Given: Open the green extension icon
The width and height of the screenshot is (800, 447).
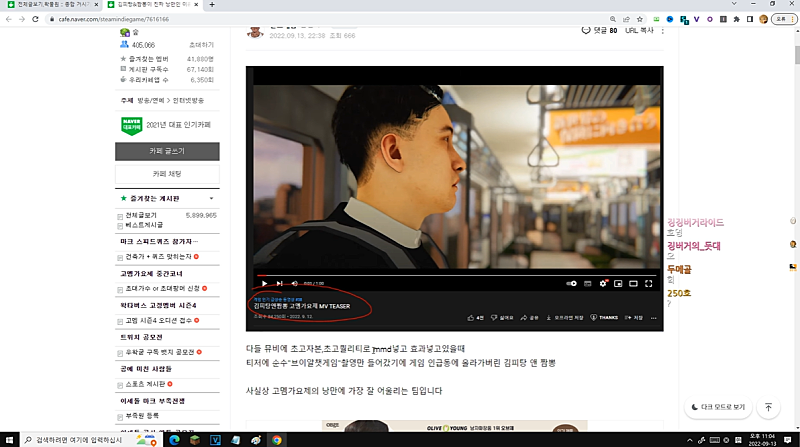Looking at the screenshot, I should [x=656, y=19].
